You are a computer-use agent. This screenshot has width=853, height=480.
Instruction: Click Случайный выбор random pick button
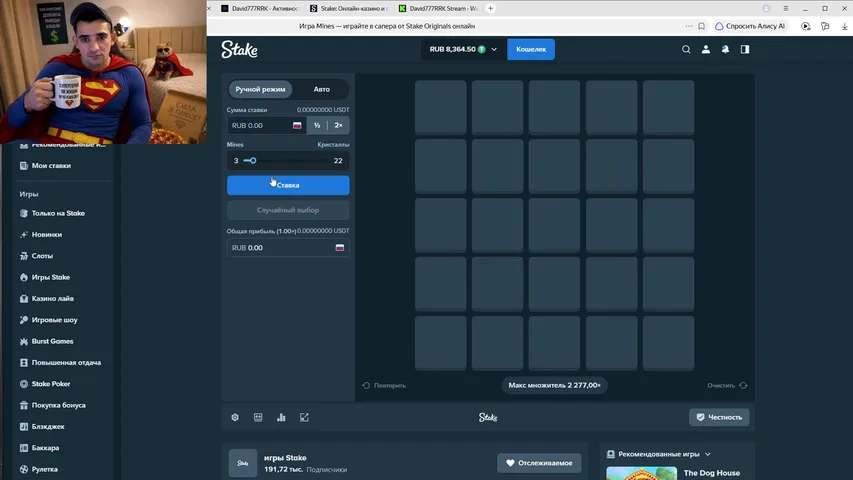288,210
